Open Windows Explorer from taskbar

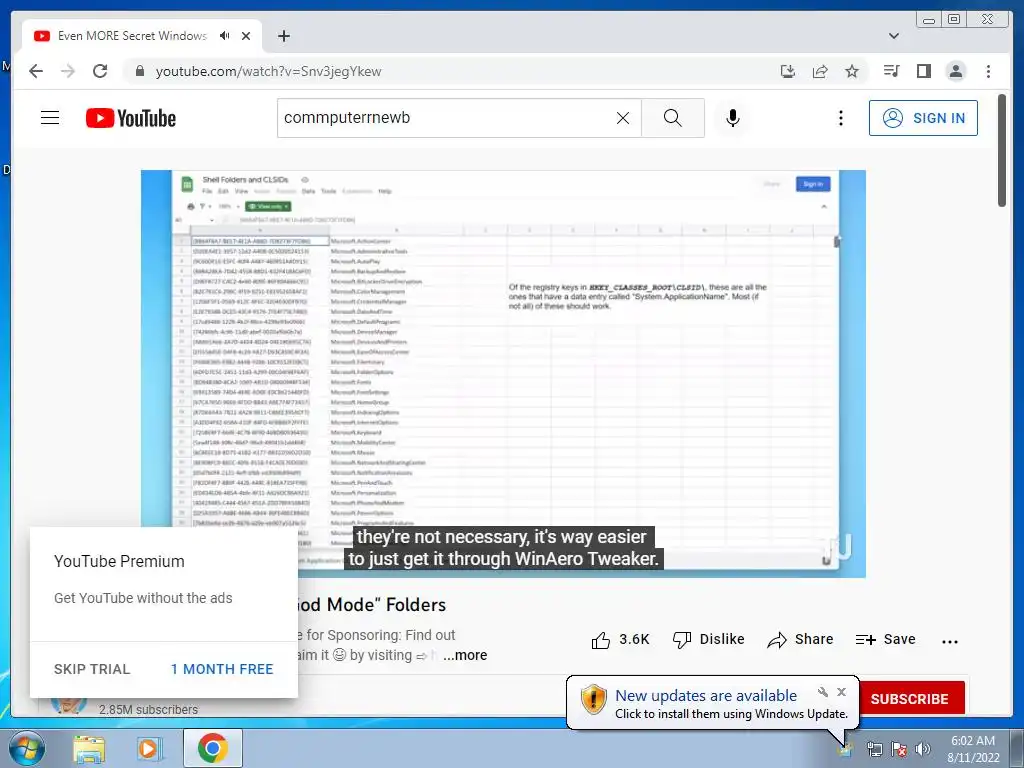pyautogui.click(x=89, y=748)
